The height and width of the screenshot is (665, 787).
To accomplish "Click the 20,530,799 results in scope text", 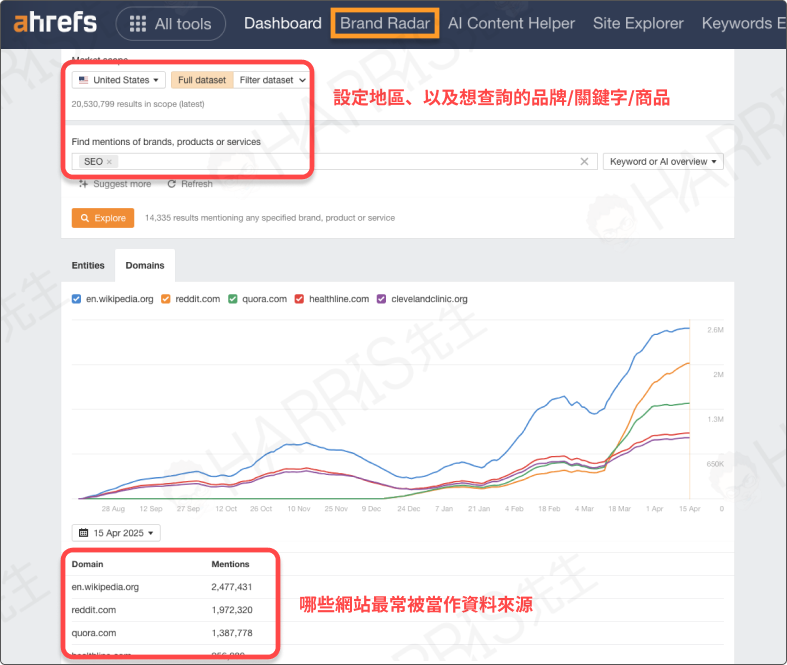I will (138, 104).
